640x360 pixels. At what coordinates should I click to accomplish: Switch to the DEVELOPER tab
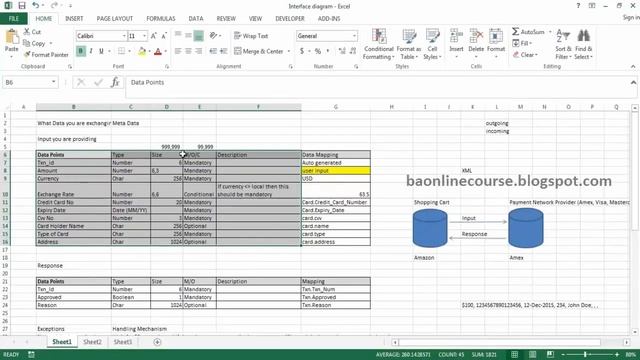point(290,18)
